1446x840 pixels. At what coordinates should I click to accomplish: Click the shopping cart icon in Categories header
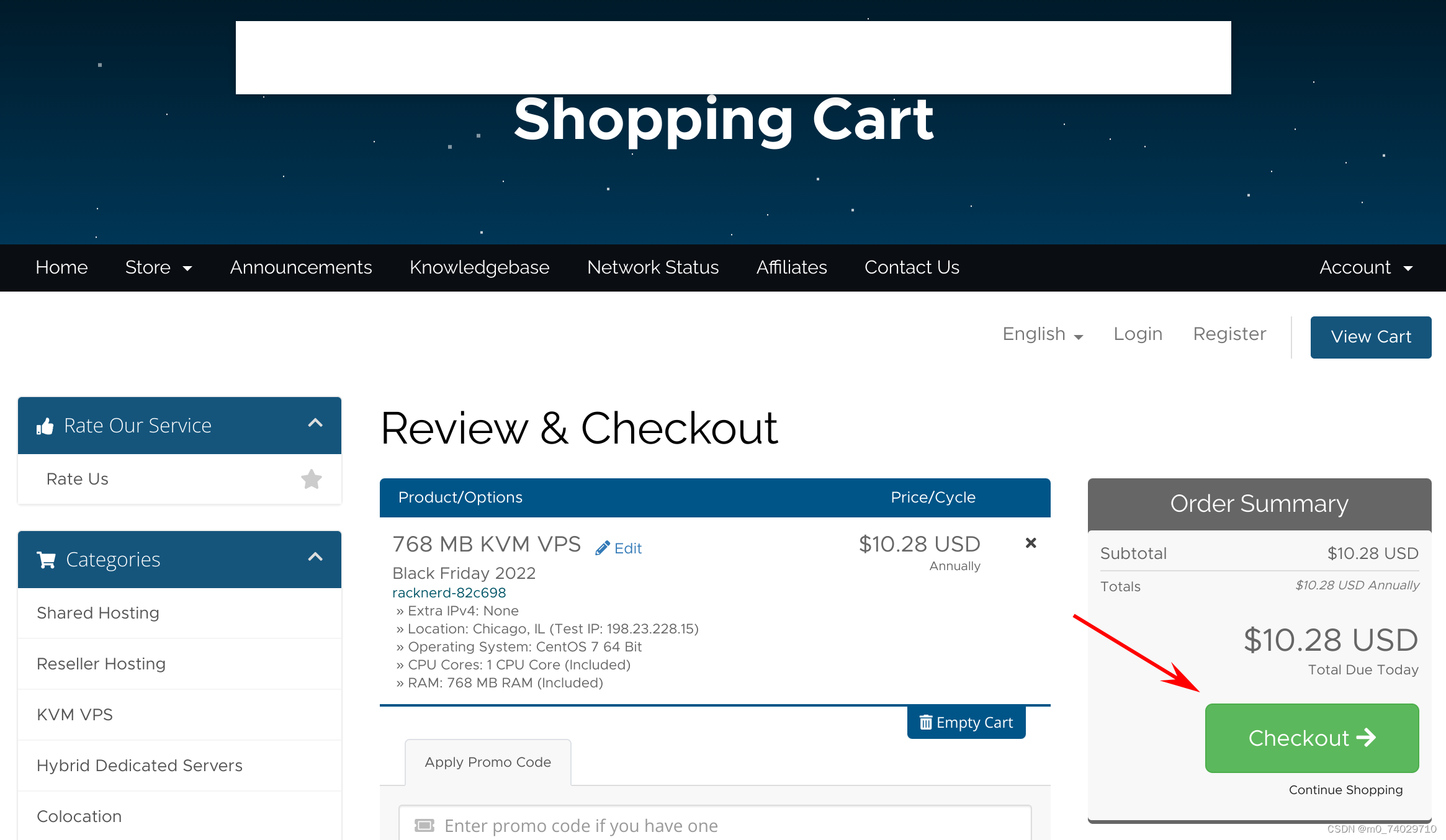(47, 560)
